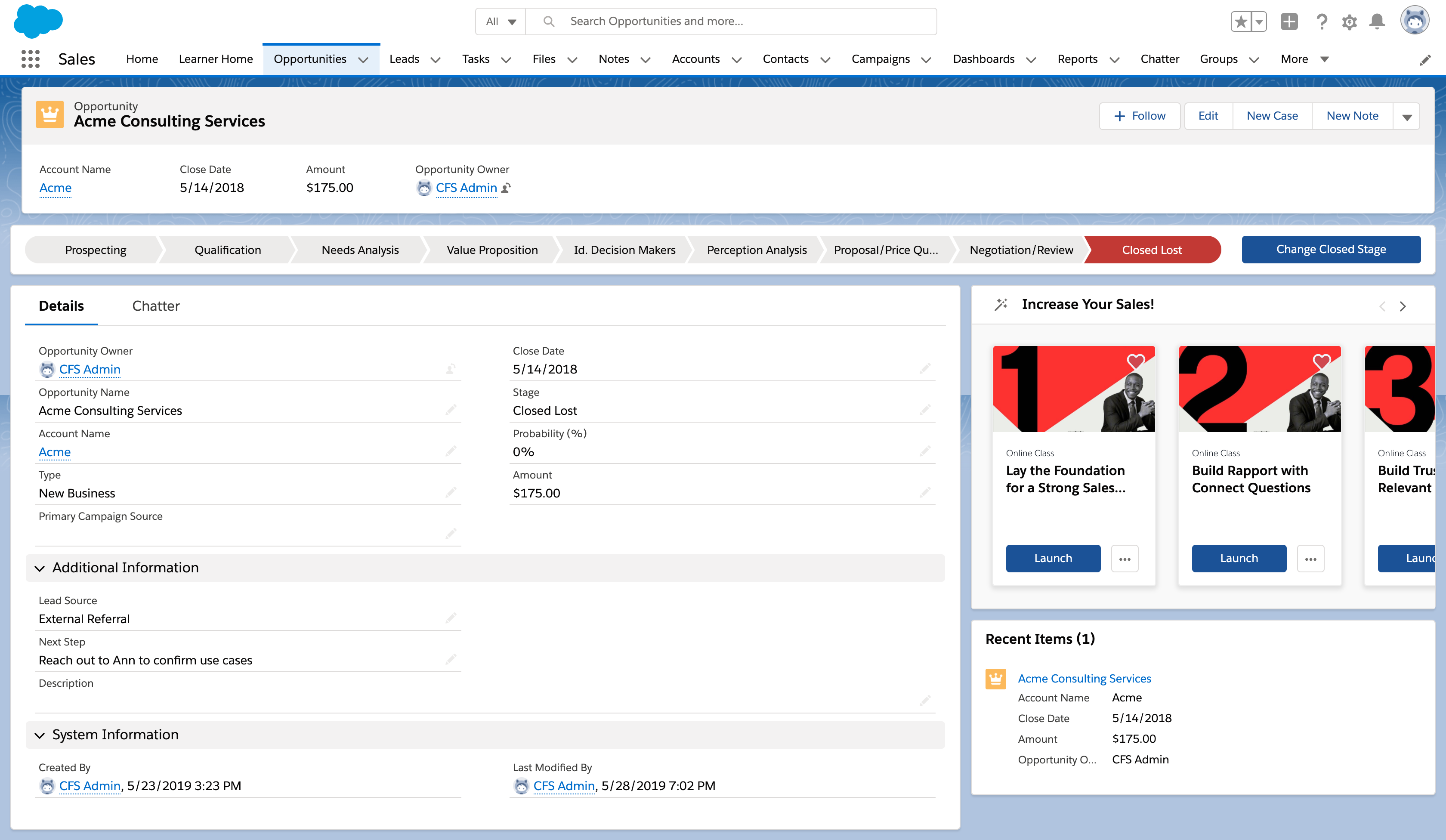This screenshot has height=840, width=1446.
Task: Open the All search scope dropdown
Action: (x=501, y=22)
